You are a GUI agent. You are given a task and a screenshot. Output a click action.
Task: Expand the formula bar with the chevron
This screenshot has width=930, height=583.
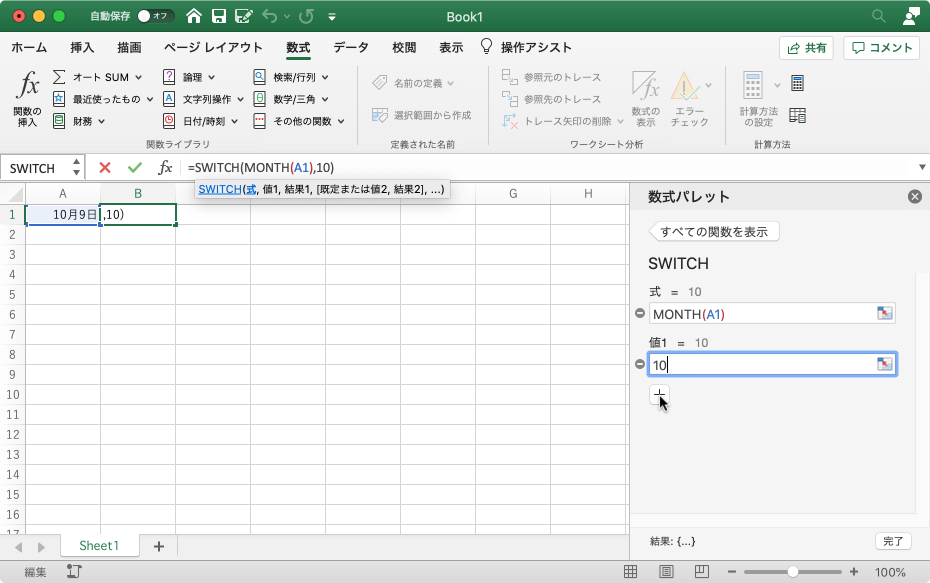tap(920, 168)
